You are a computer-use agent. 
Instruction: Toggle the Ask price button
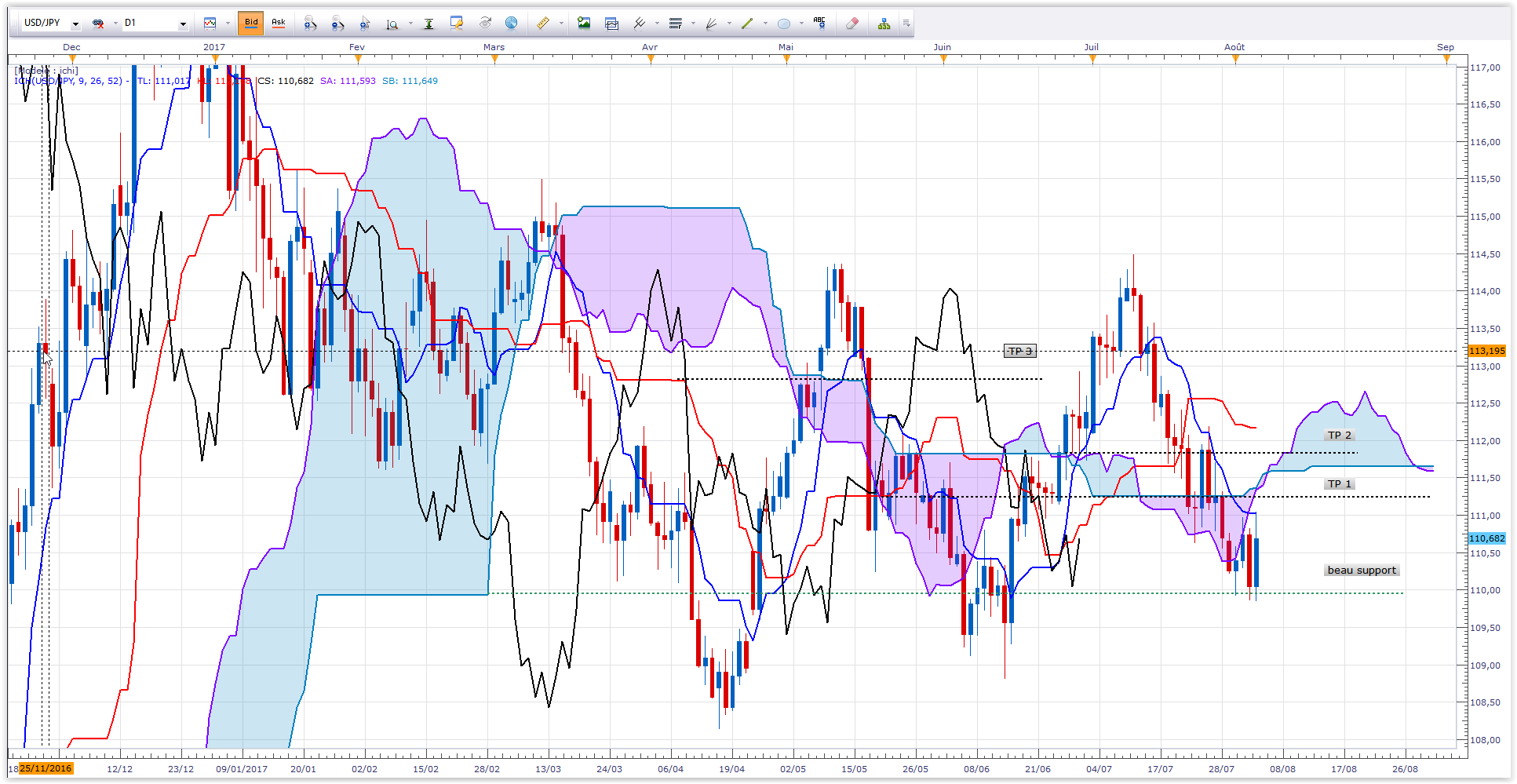[x=279, y=23]
